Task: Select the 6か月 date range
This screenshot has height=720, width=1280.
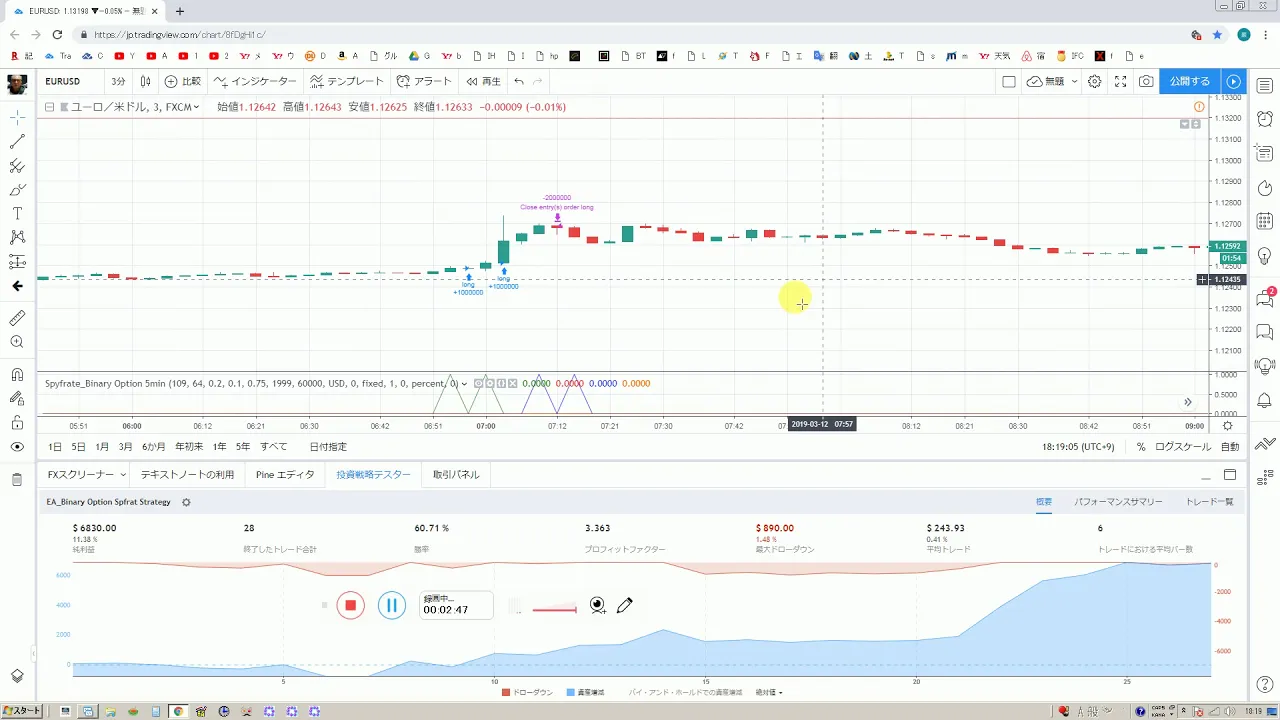Action: tap(154, 447)
